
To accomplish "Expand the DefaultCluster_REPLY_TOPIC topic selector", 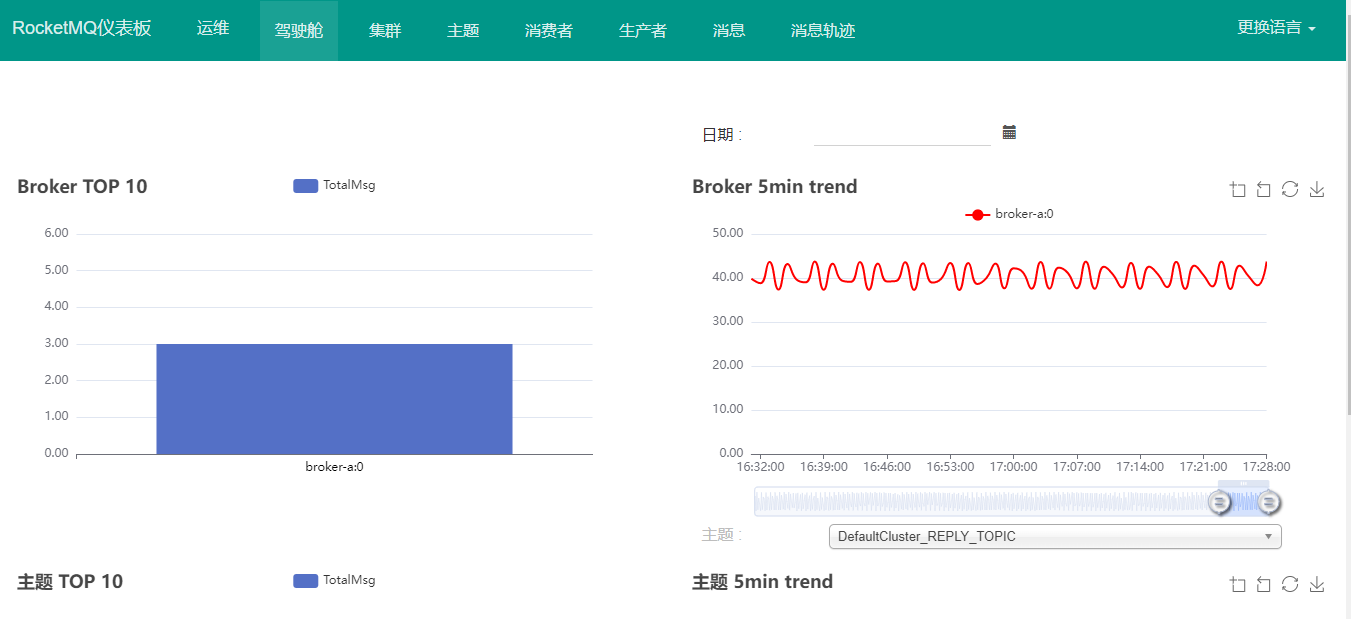I will click(x=1055, y=537).
